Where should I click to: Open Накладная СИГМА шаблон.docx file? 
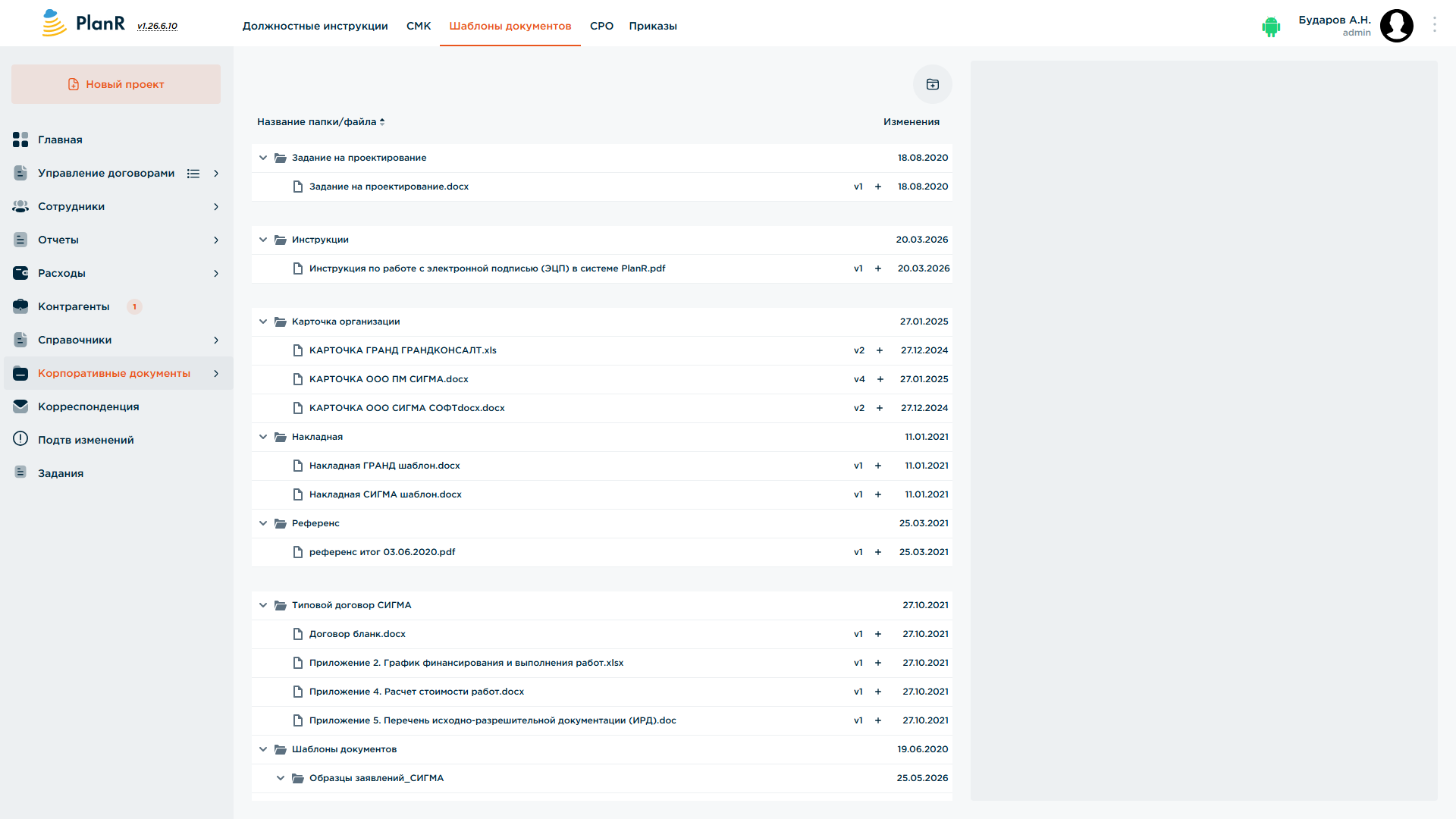tap(385, 494)
